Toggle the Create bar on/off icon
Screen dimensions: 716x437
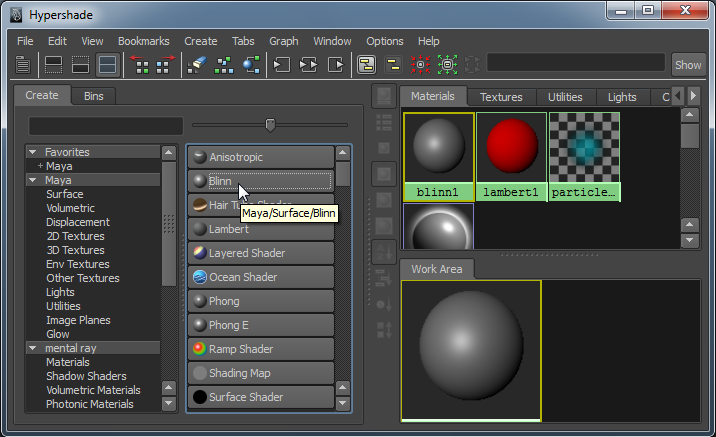23,65
